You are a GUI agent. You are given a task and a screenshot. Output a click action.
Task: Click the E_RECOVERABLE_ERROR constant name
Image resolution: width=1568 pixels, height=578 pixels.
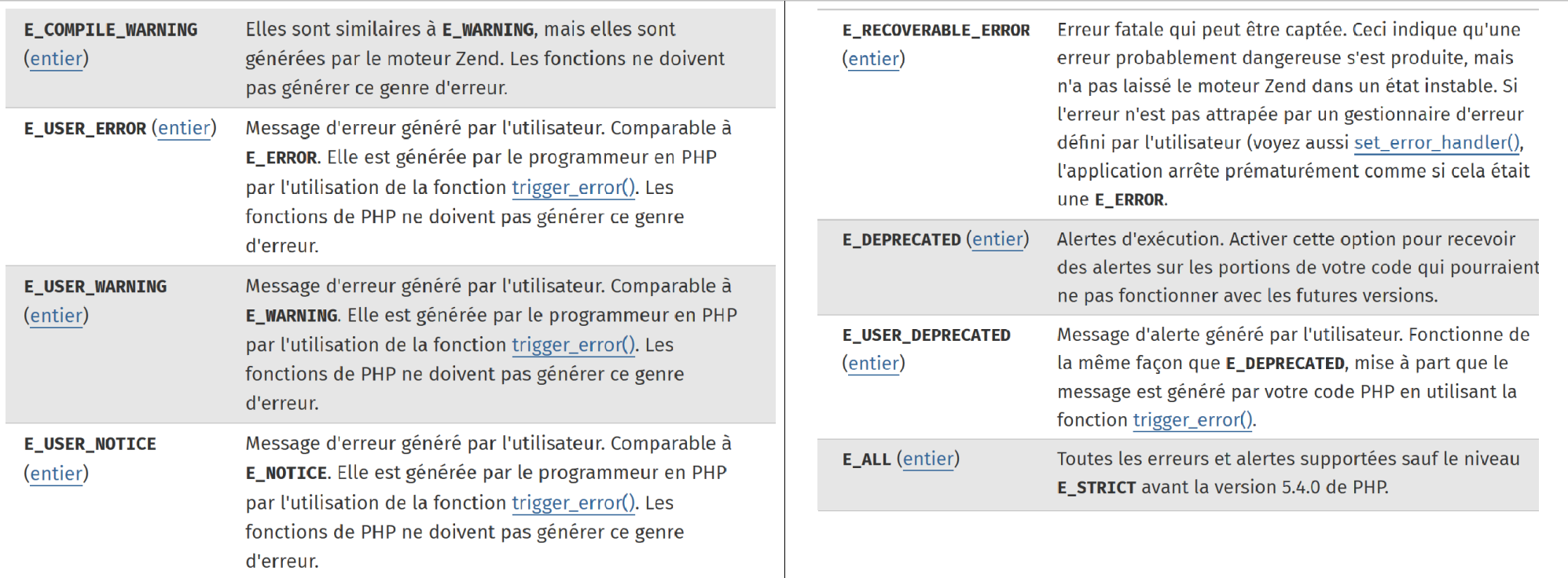pyautogui.click(x=935, y=31)
